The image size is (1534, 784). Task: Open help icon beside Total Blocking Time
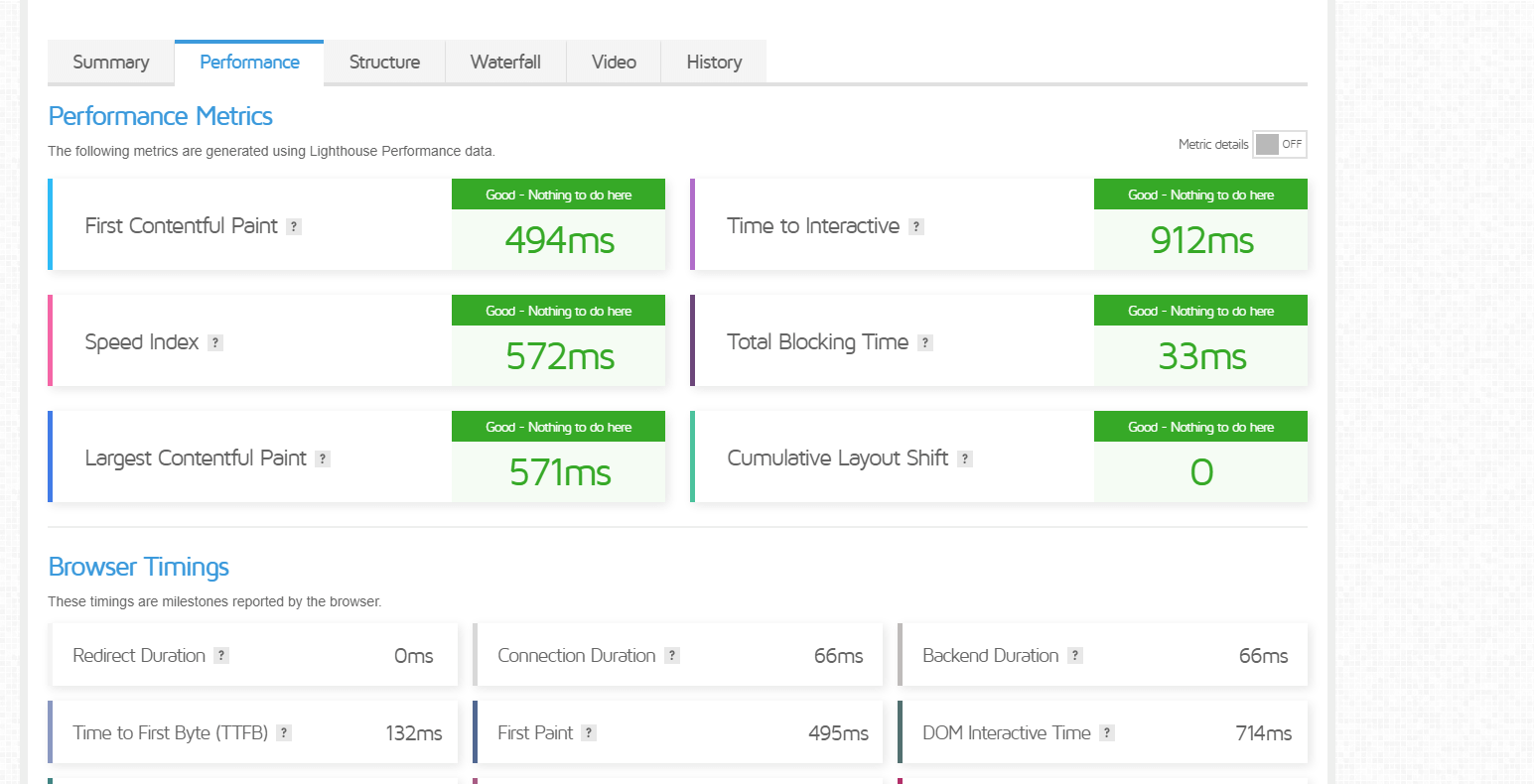[925, 342]
